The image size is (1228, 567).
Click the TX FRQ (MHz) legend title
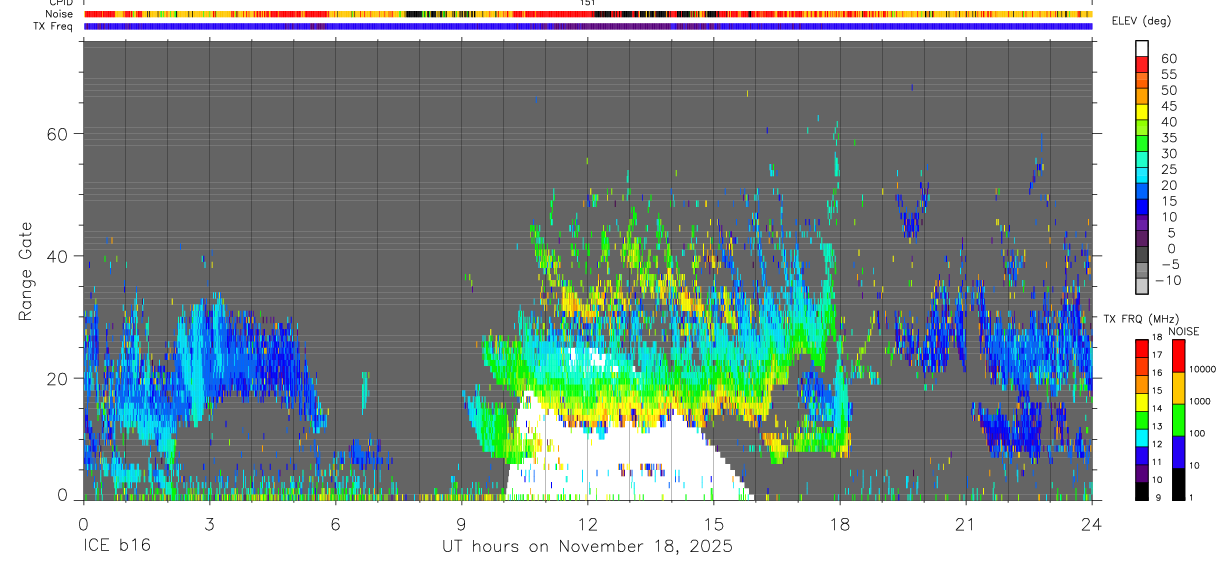point(1141,318)
